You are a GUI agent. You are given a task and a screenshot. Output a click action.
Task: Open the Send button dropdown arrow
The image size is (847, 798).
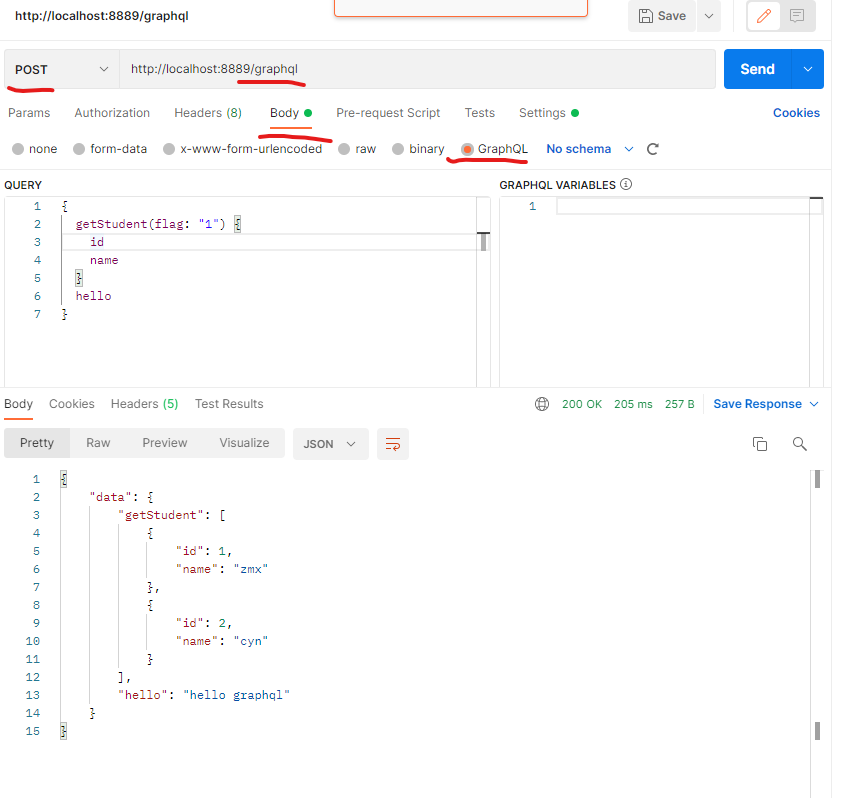click(808, 69)
